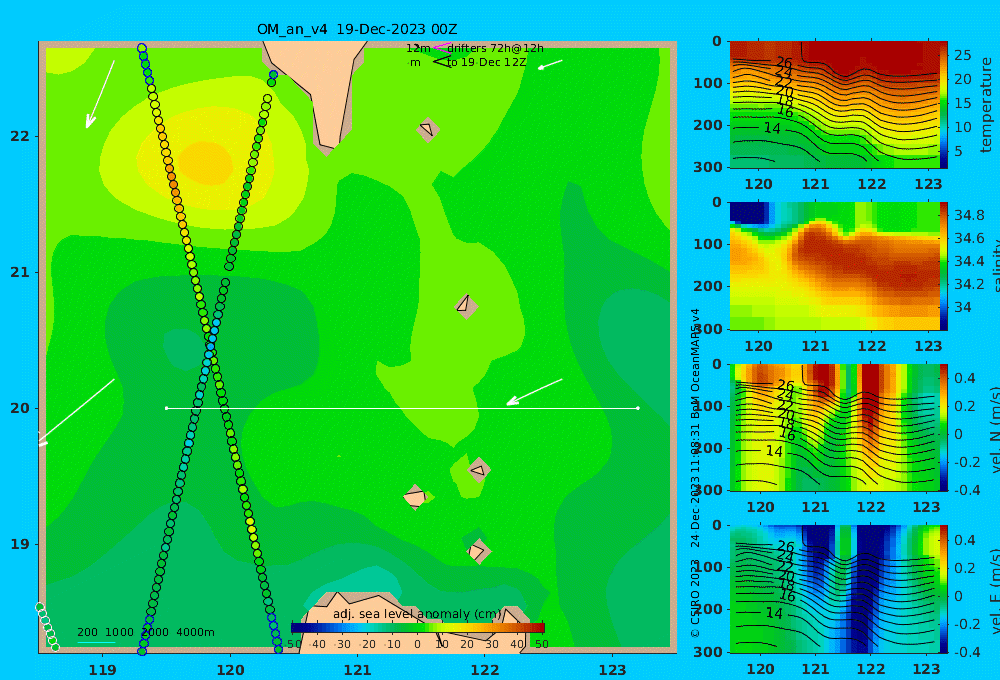The image size is (1000, 680).
Task: Click the white current arrow in the top-left map corner
Action: (100, 94)
